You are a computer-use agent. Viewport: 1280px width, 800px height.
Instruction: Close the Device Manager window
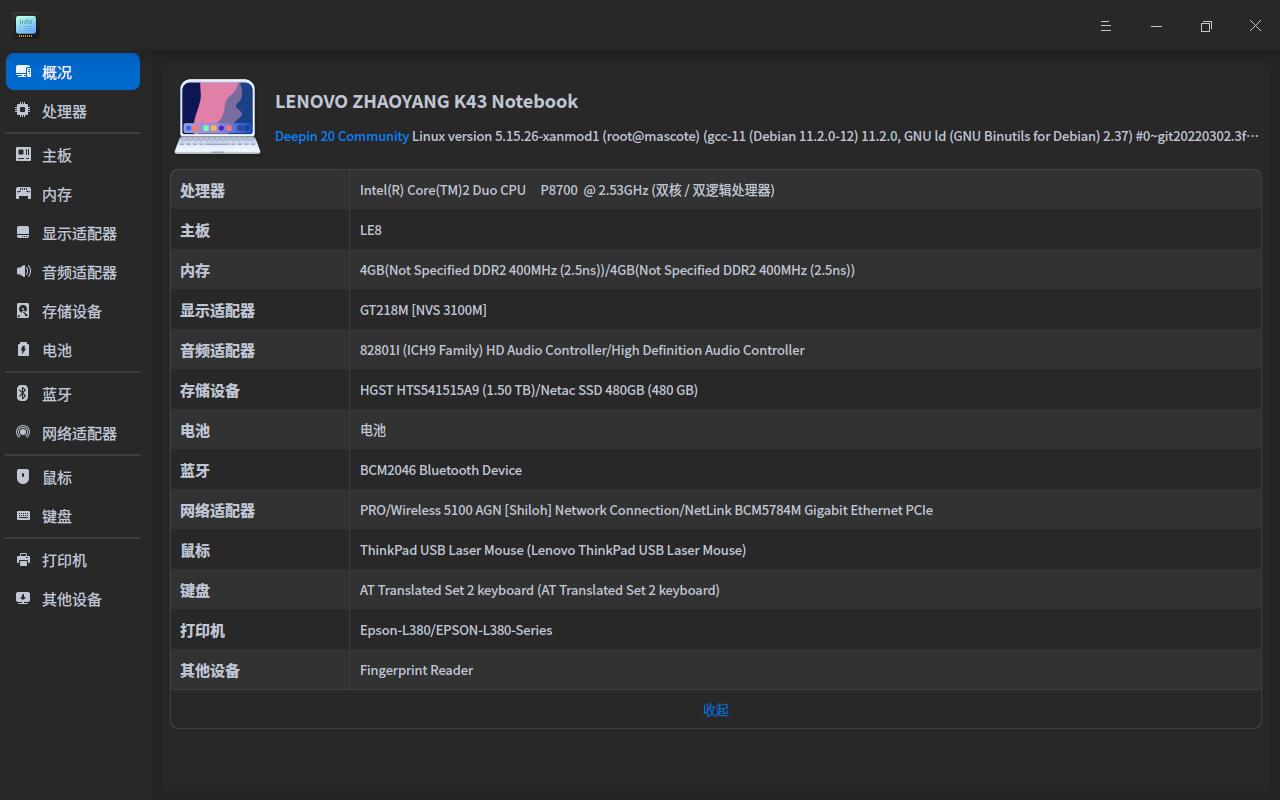tap(1255, 26)
